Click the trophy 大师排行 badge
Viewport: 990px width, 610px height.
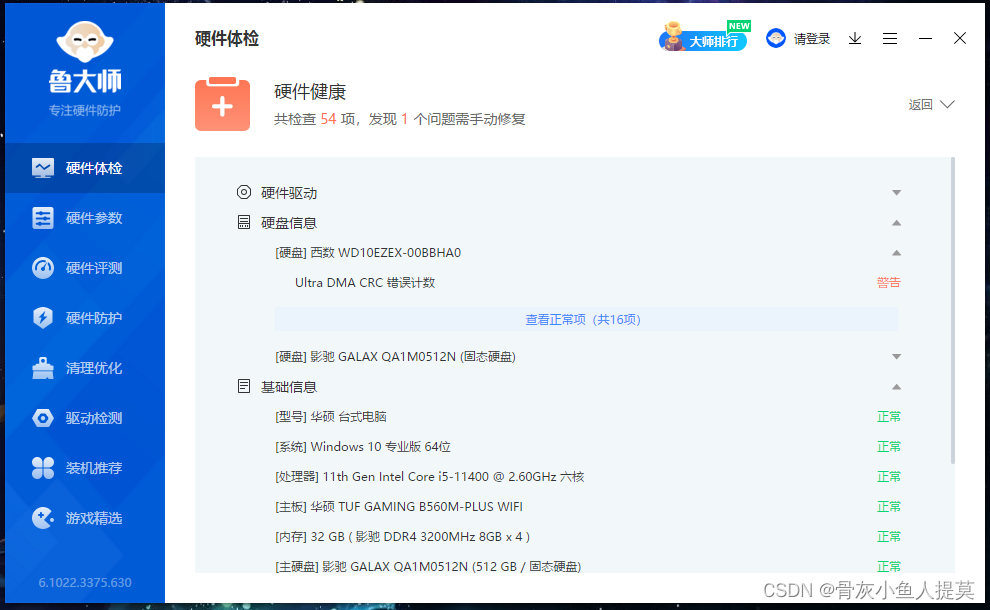point(703,37)
